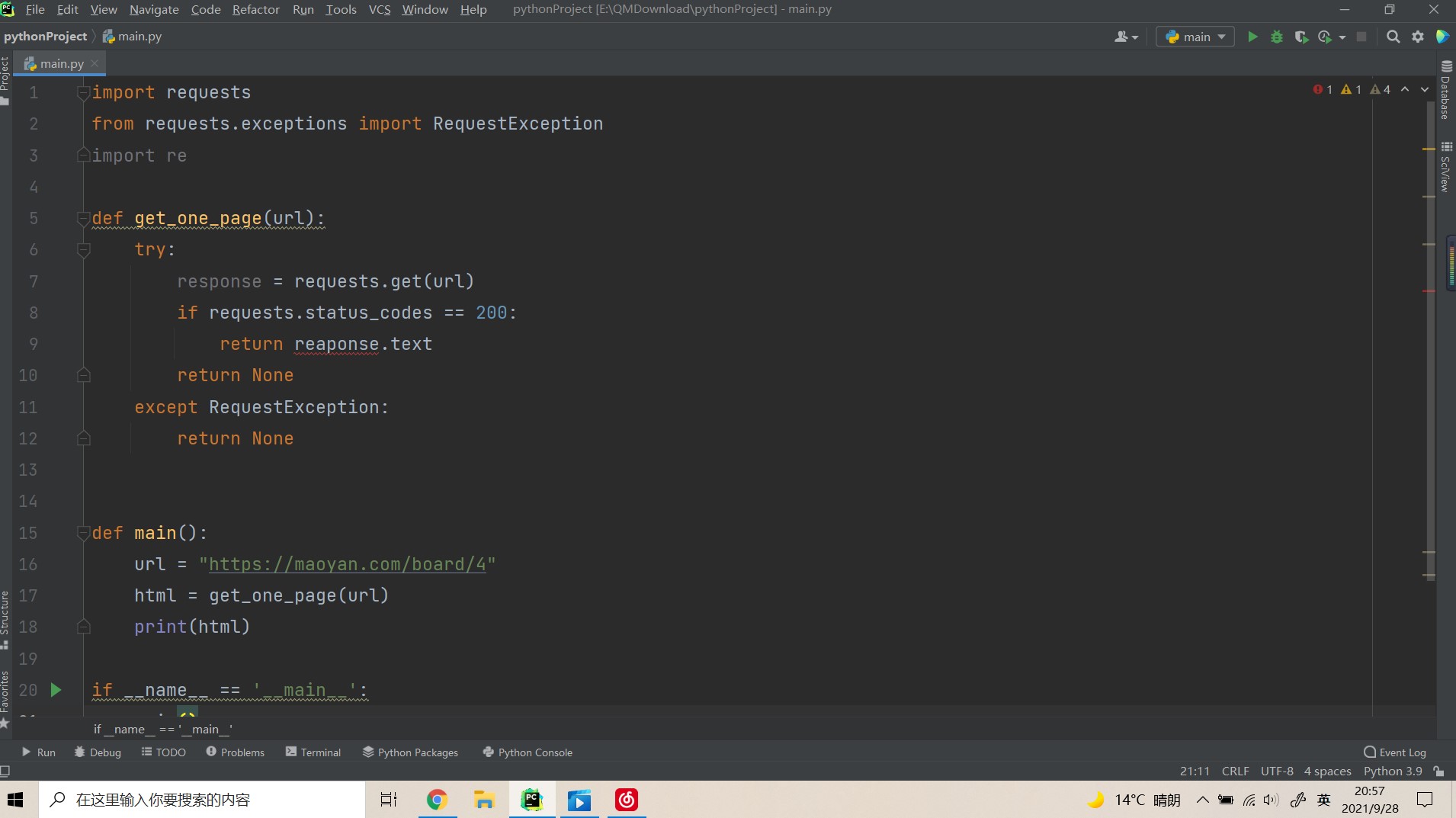The height and width of the screenshot is (818, 1456).
Task: Open the Tools menu
Action: click(341, 9)
